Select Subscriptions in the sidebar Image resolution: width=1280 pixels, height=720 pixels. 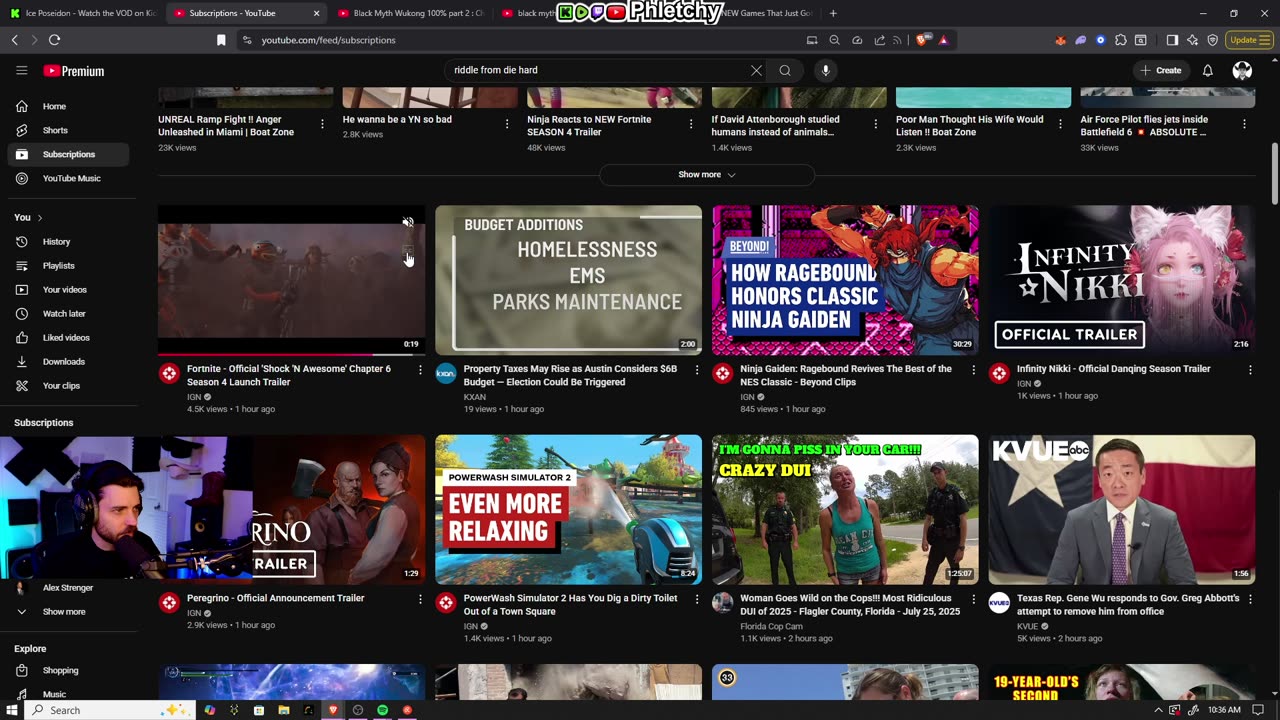point(68,154)
